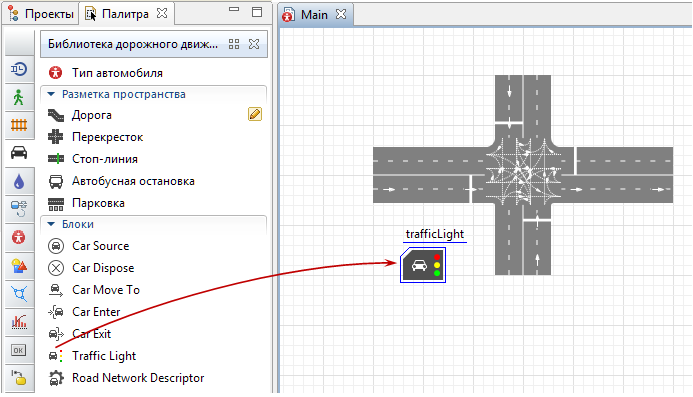Collapse the Блоки section
This screenshot has height=397, width=693.
click(x=51, y=224)
